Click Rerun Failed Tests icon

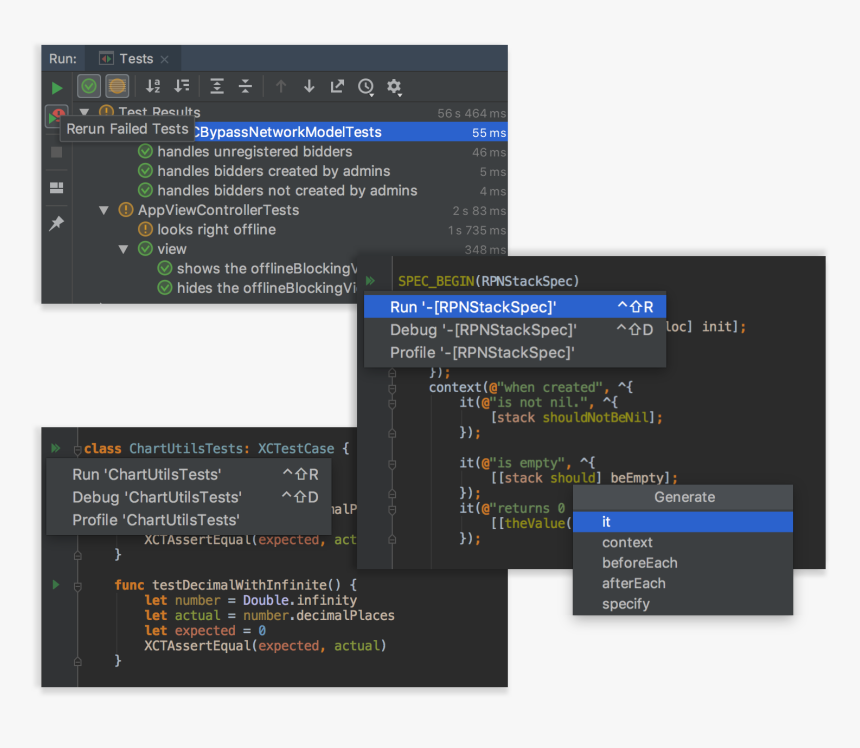[x=56, y=116]
